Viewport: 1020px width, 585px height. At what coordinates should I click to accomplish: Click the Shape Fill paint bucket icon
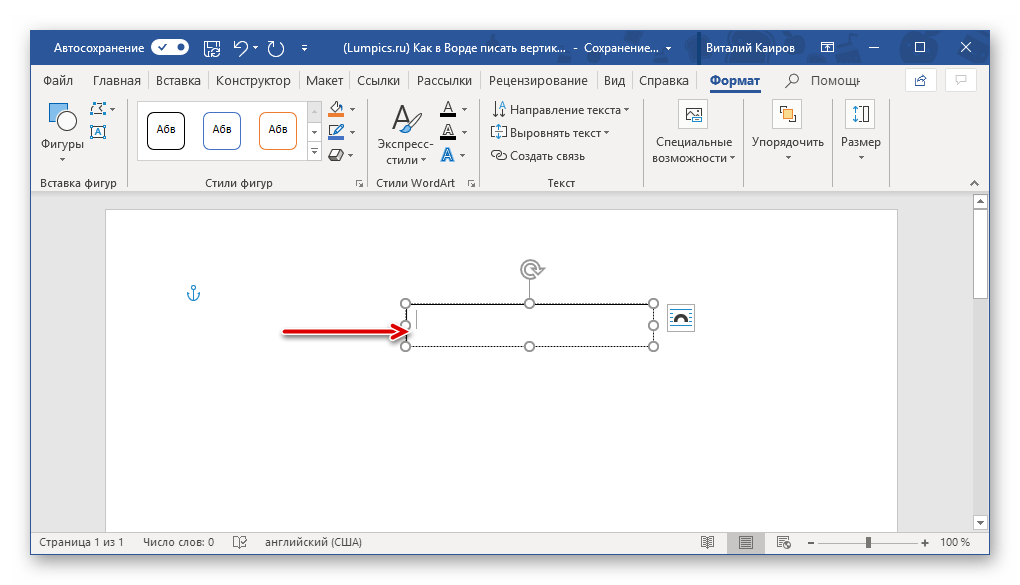[336, 109]
